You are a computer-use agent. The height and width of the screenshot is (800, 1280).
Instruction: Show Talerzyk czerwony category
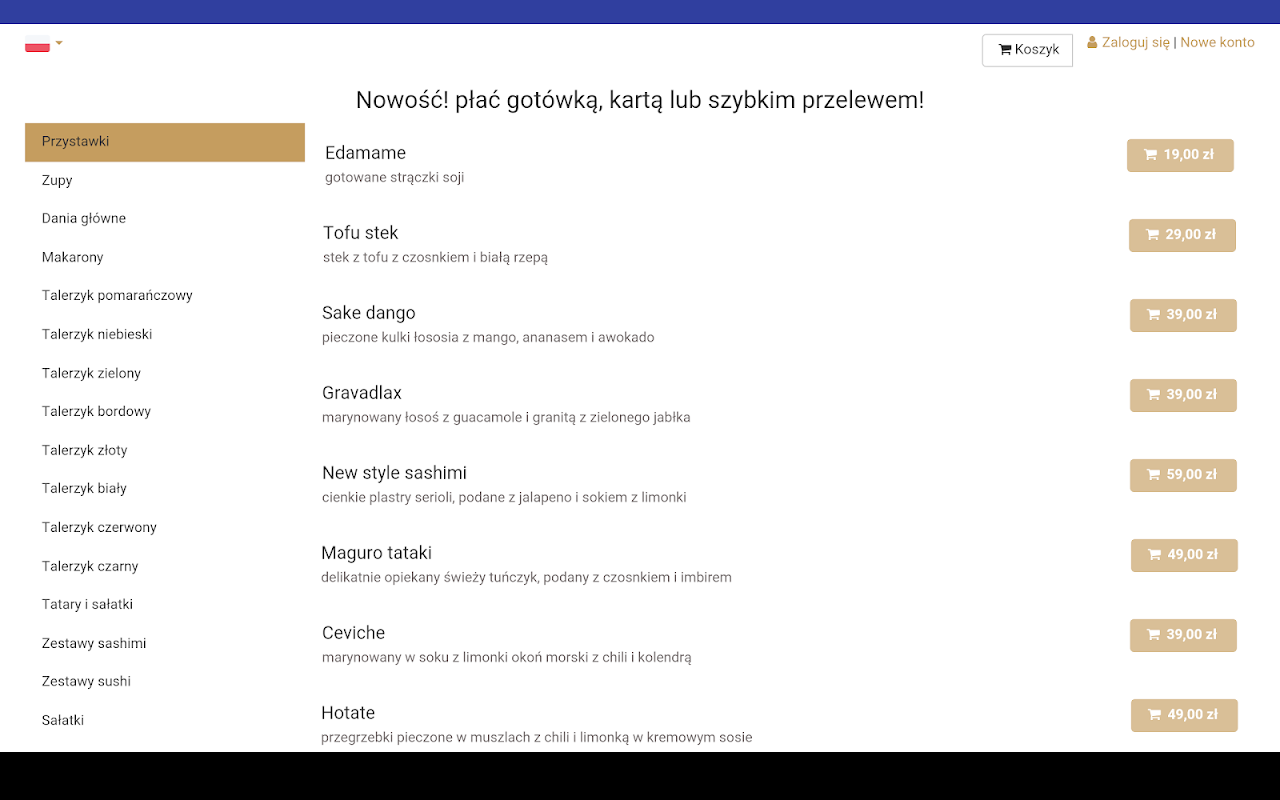pyautogui.click(x=165, y=527)
